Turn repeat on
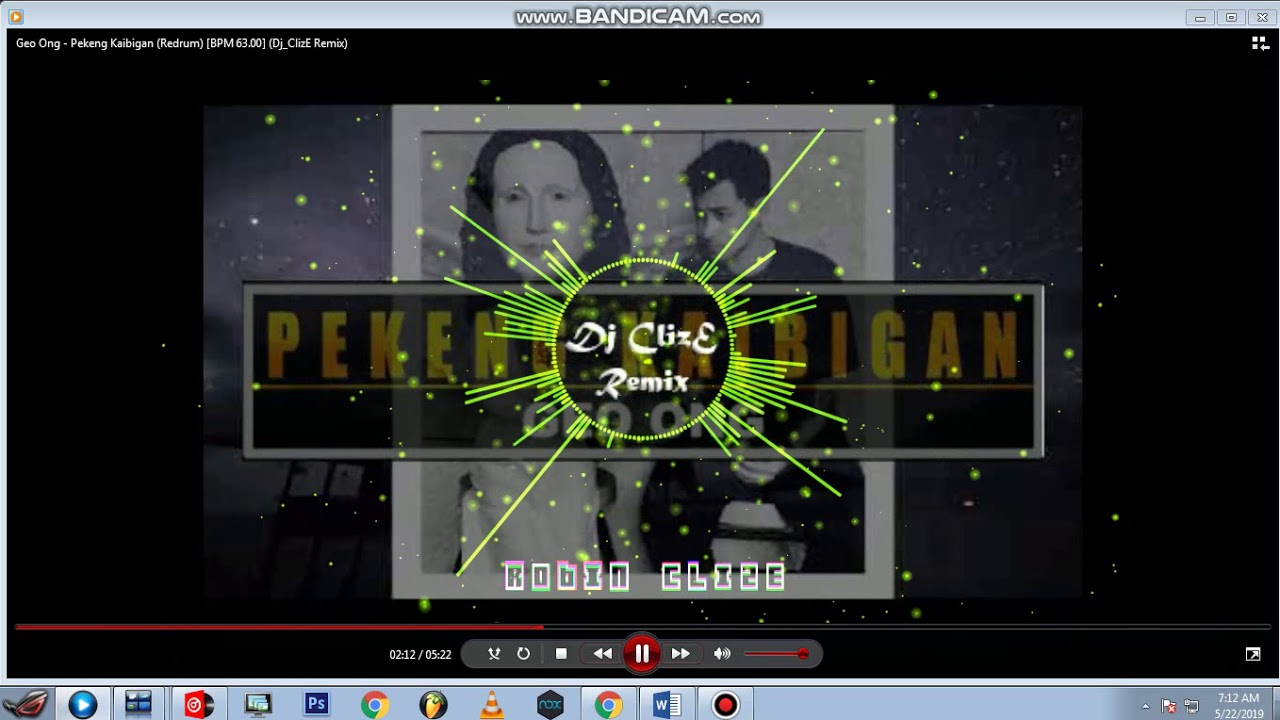Screen dimensions: 1280x720 point(523,654)
